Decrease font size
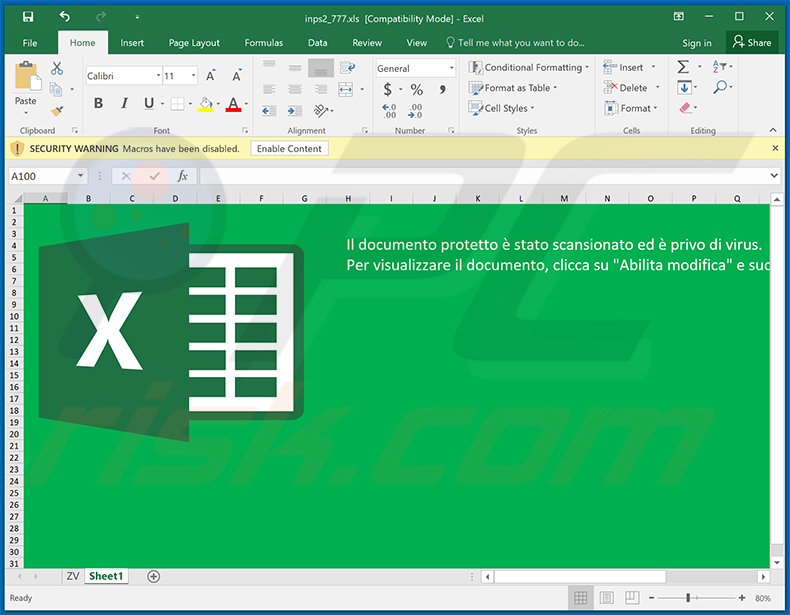 pos(236,76)
